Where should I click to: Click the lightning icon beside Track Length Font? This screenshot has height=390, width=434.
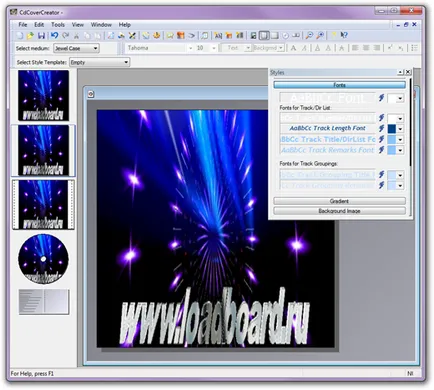[x=382, y=128]
